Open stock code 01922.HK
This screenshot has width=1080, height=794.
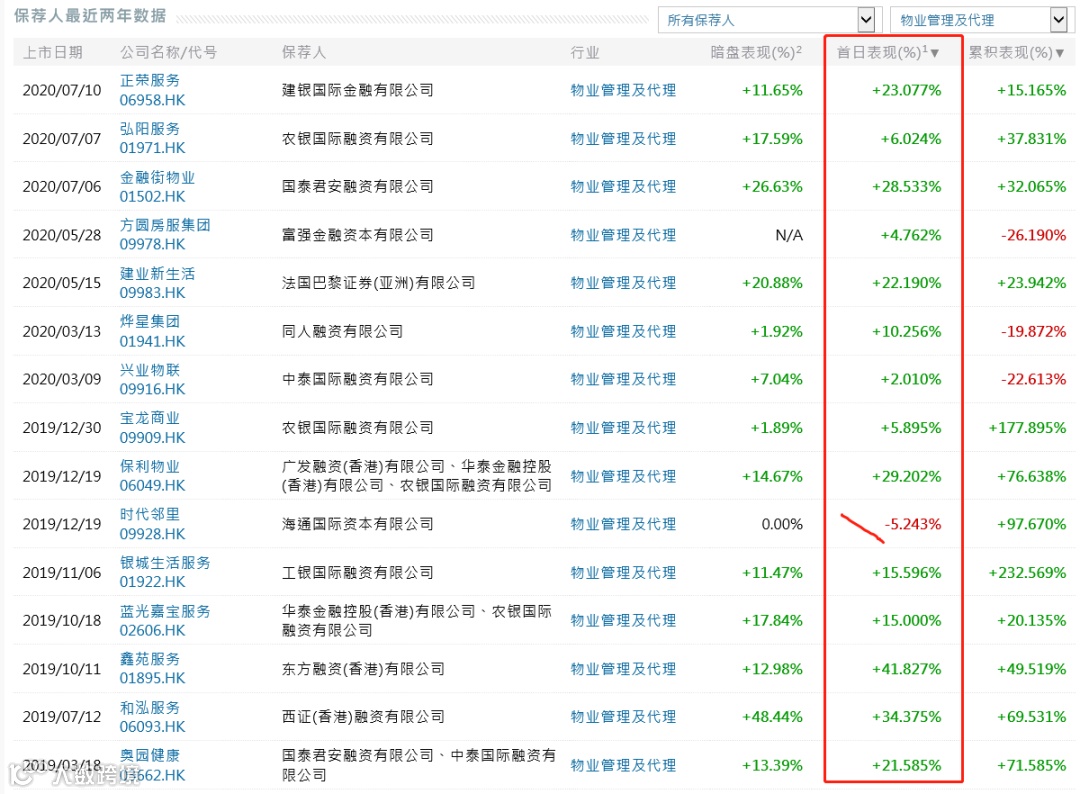[x=152, y=582]
